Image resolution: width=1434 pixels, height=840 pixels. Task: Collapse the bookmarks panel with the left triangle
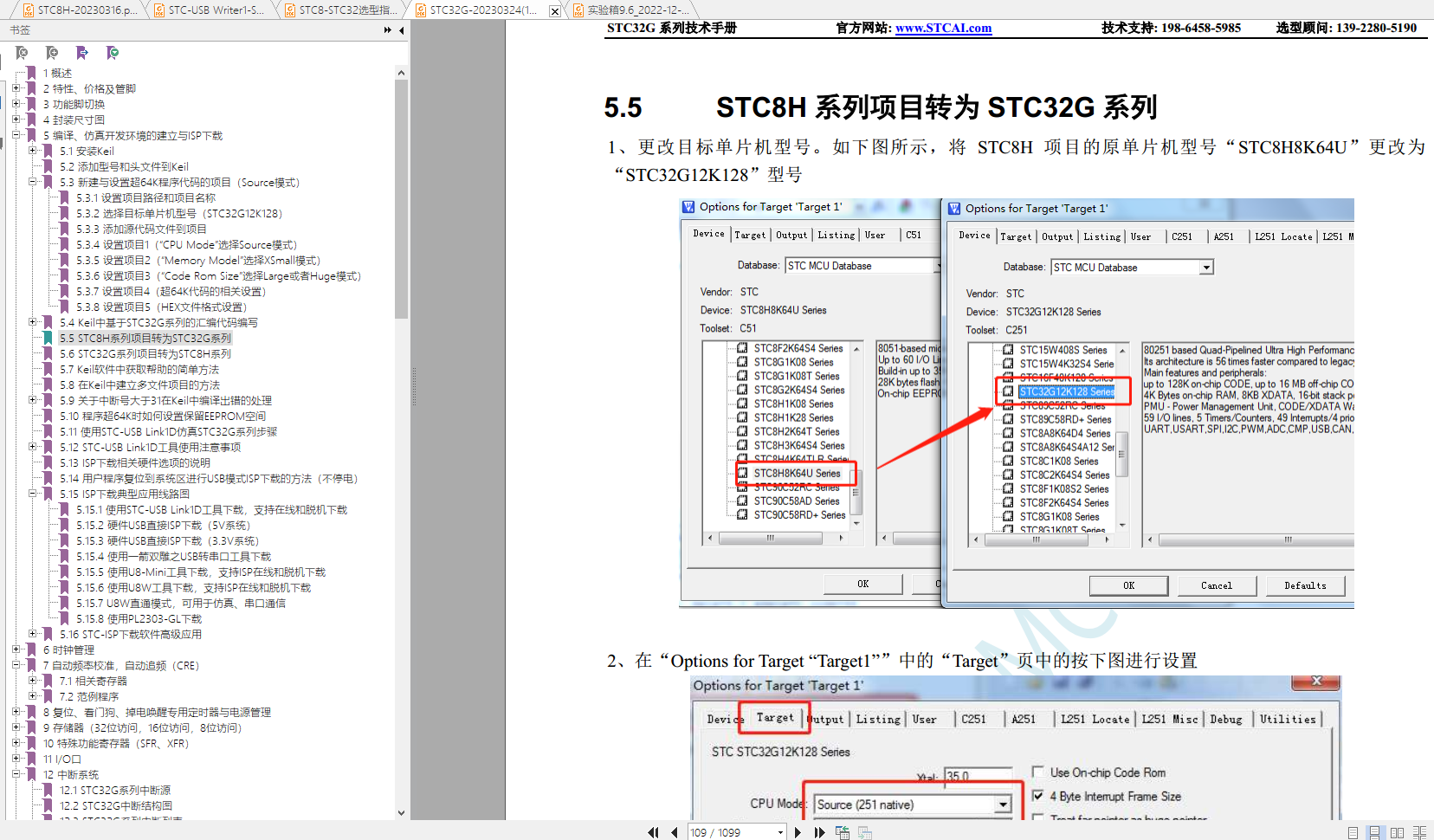click(x=401, y=30)
